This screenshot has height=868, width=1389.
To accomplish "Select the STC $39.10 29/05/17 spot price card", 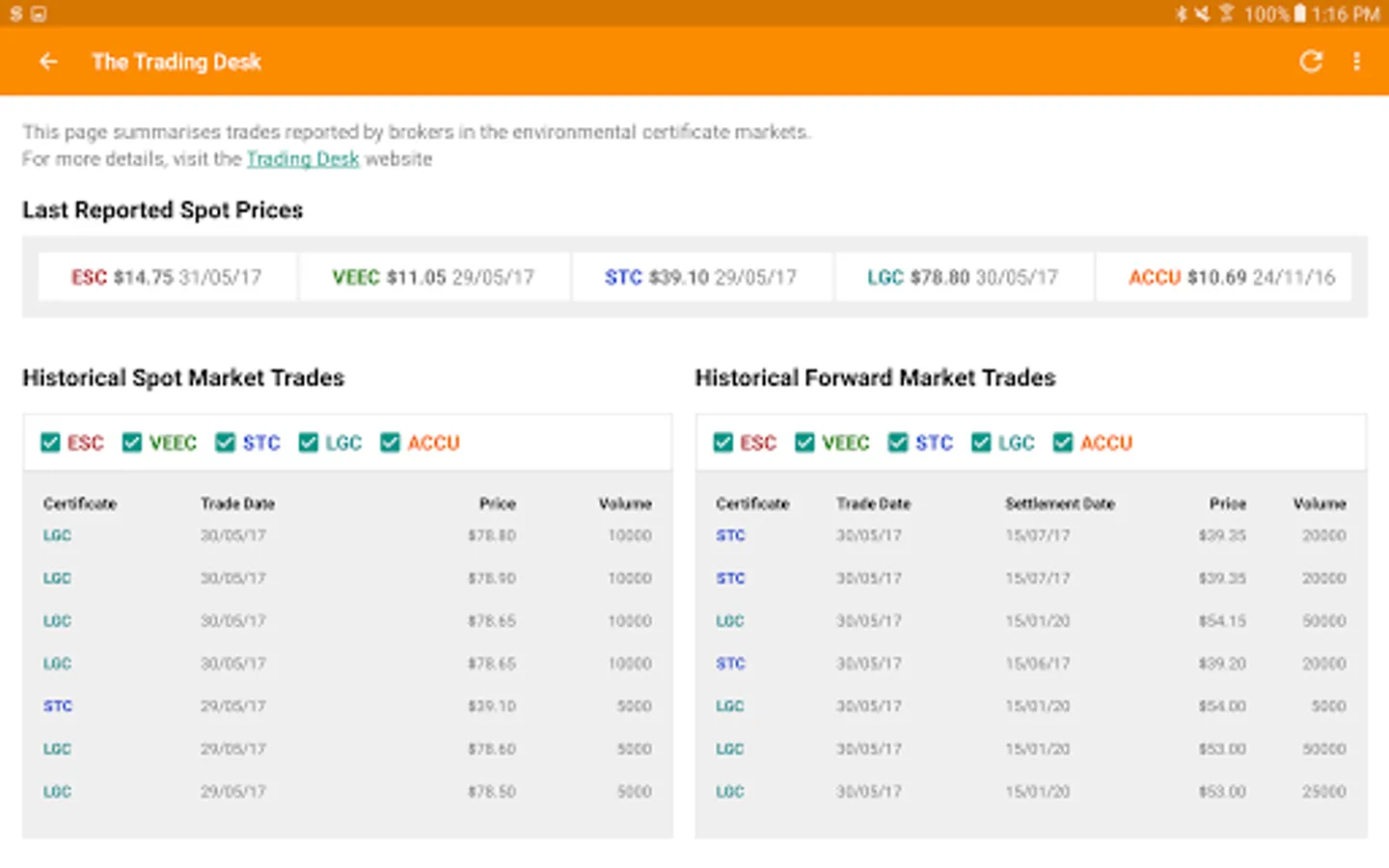I will point(702,278).
